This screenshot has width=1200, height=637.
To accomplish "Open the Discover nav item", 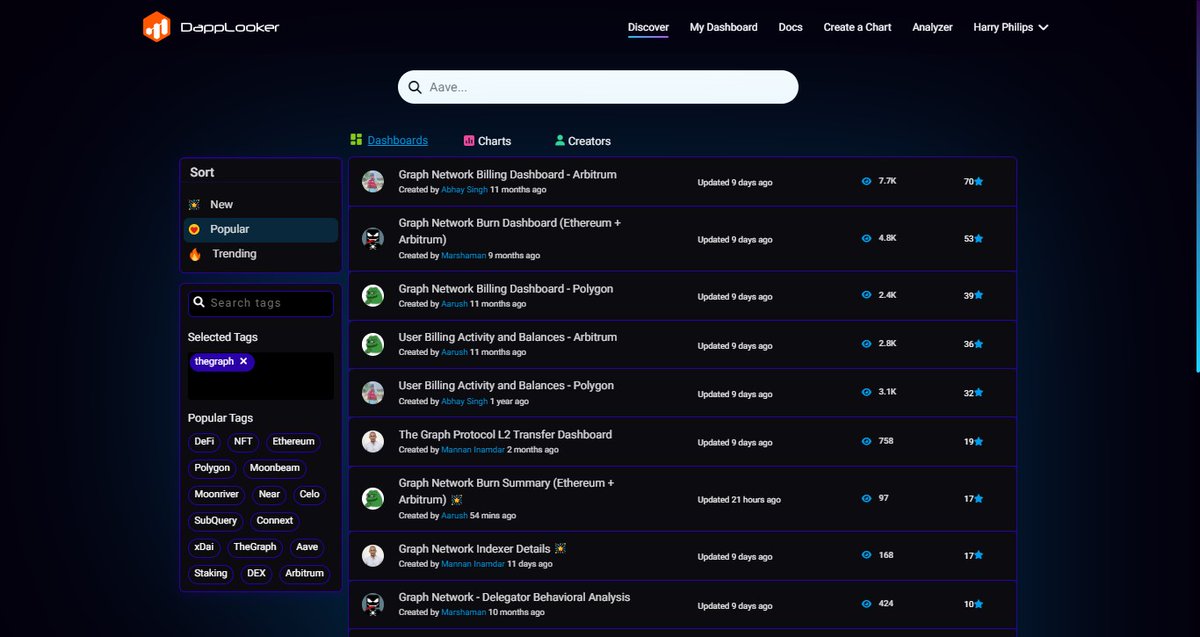I will pos(648,27).
